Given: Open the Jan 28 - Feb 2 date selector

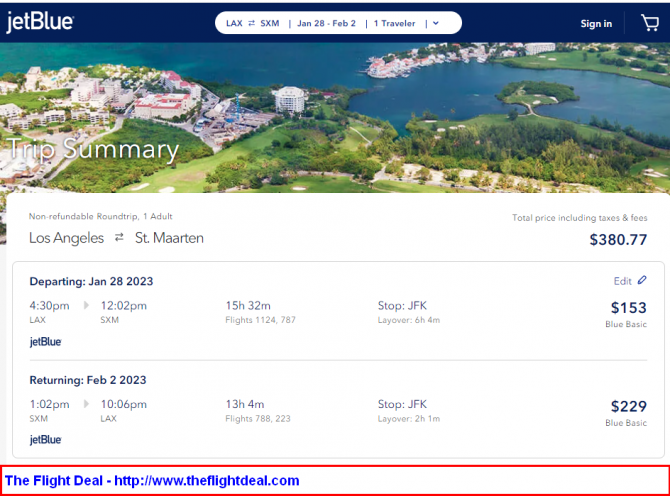Looking at the screenshot, I should click(325, 23).
